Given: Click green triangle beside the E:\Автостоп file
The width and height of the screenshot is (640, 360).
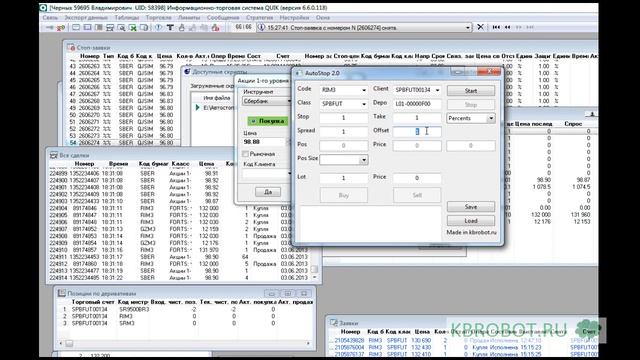Looking at the screenshot, I should tap(198, 107).
